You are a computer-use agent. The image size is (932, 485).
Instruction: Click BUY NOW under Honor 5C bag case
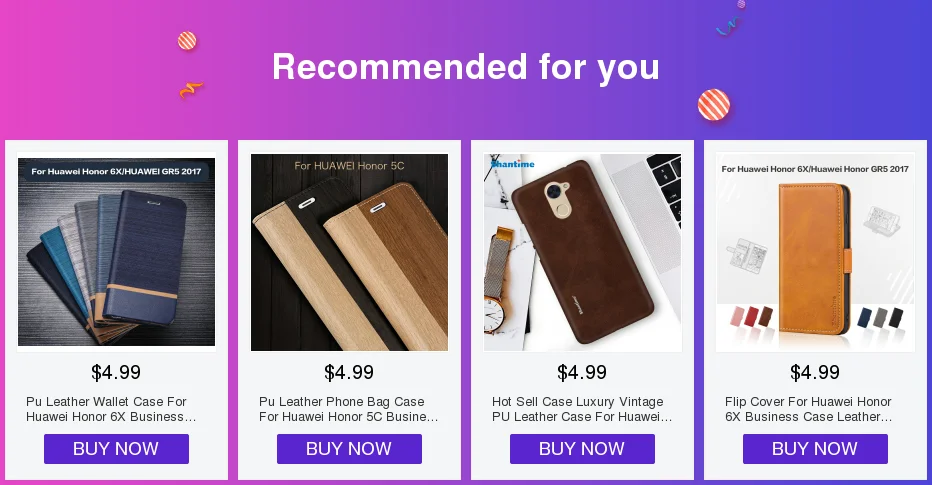[350, 449]
